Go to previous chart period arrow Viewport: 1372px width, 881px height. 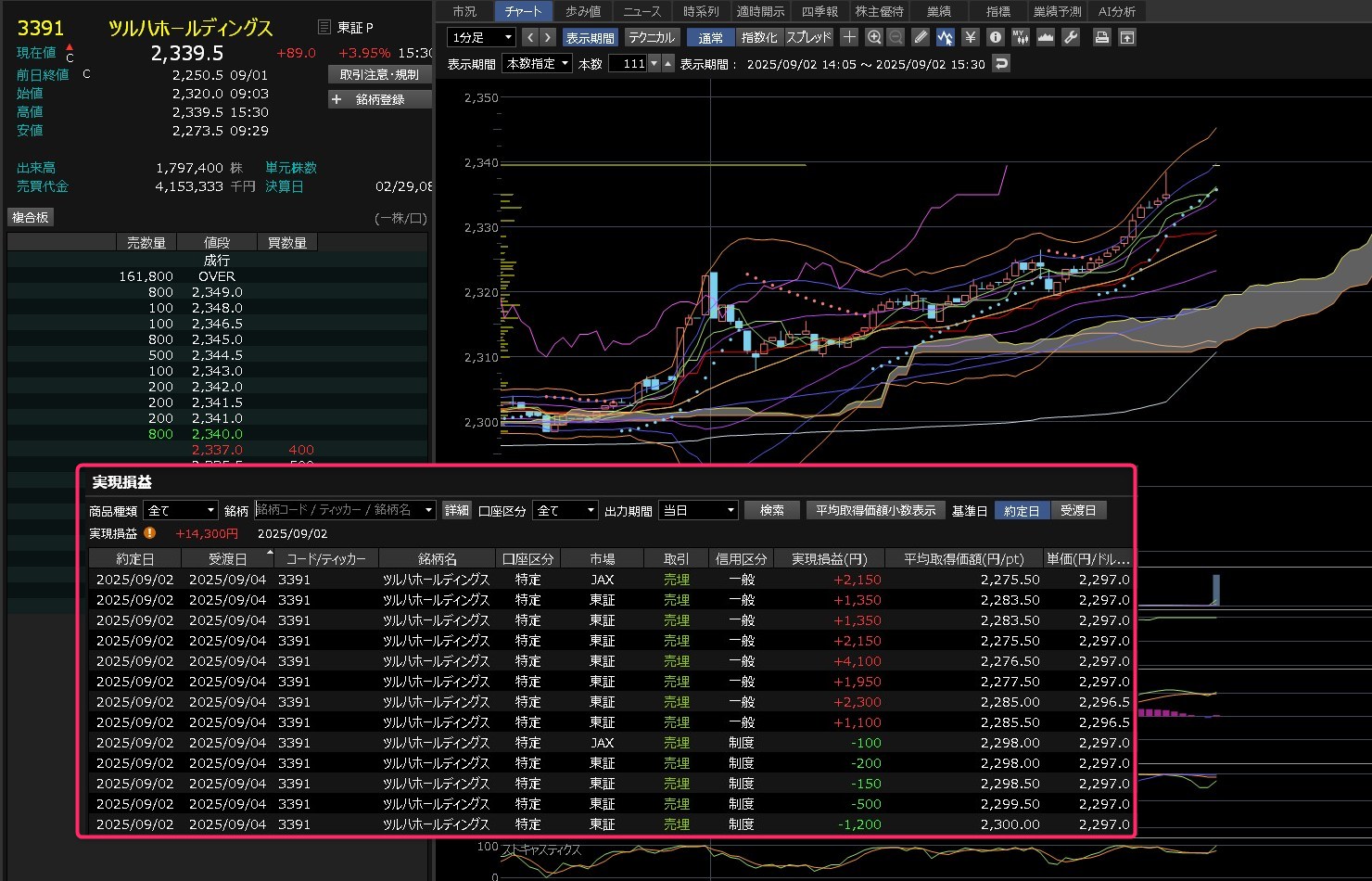[x=530, y=37]
